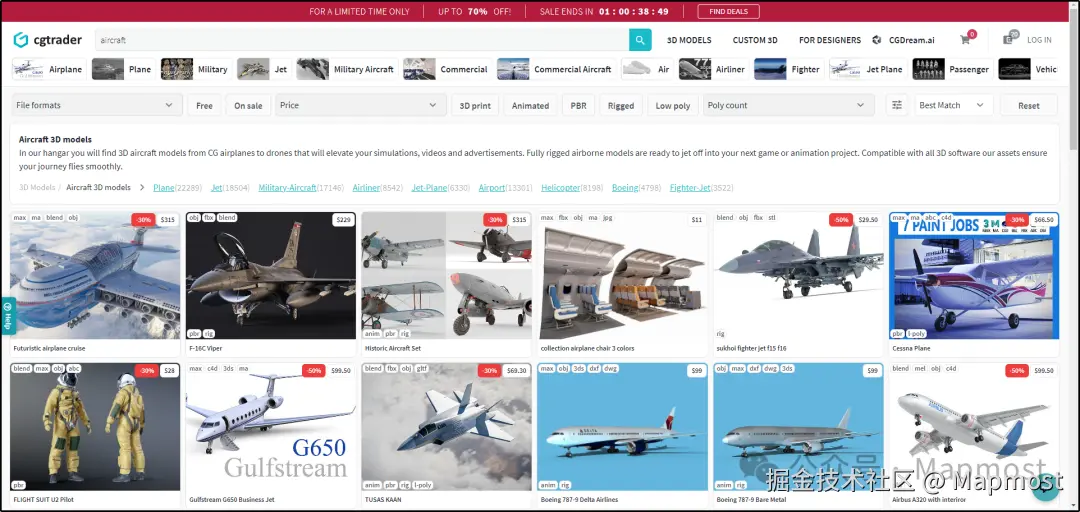Open the Help side tab
The image size is (1080, 512).
(8, 316)
